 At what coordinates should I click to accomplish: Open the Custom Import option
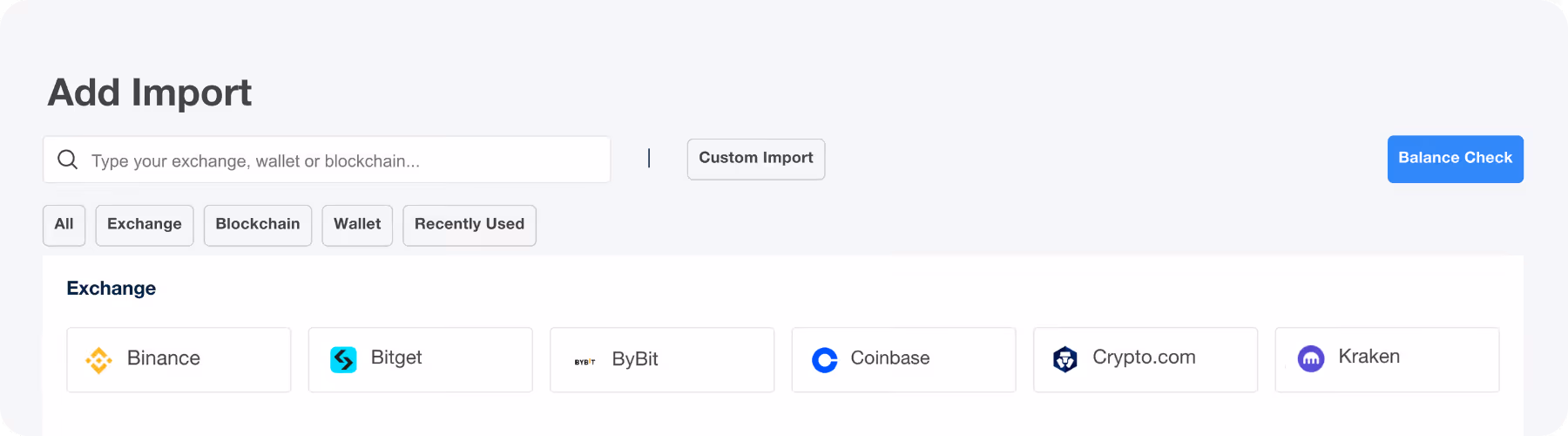[x=755, y=159]
